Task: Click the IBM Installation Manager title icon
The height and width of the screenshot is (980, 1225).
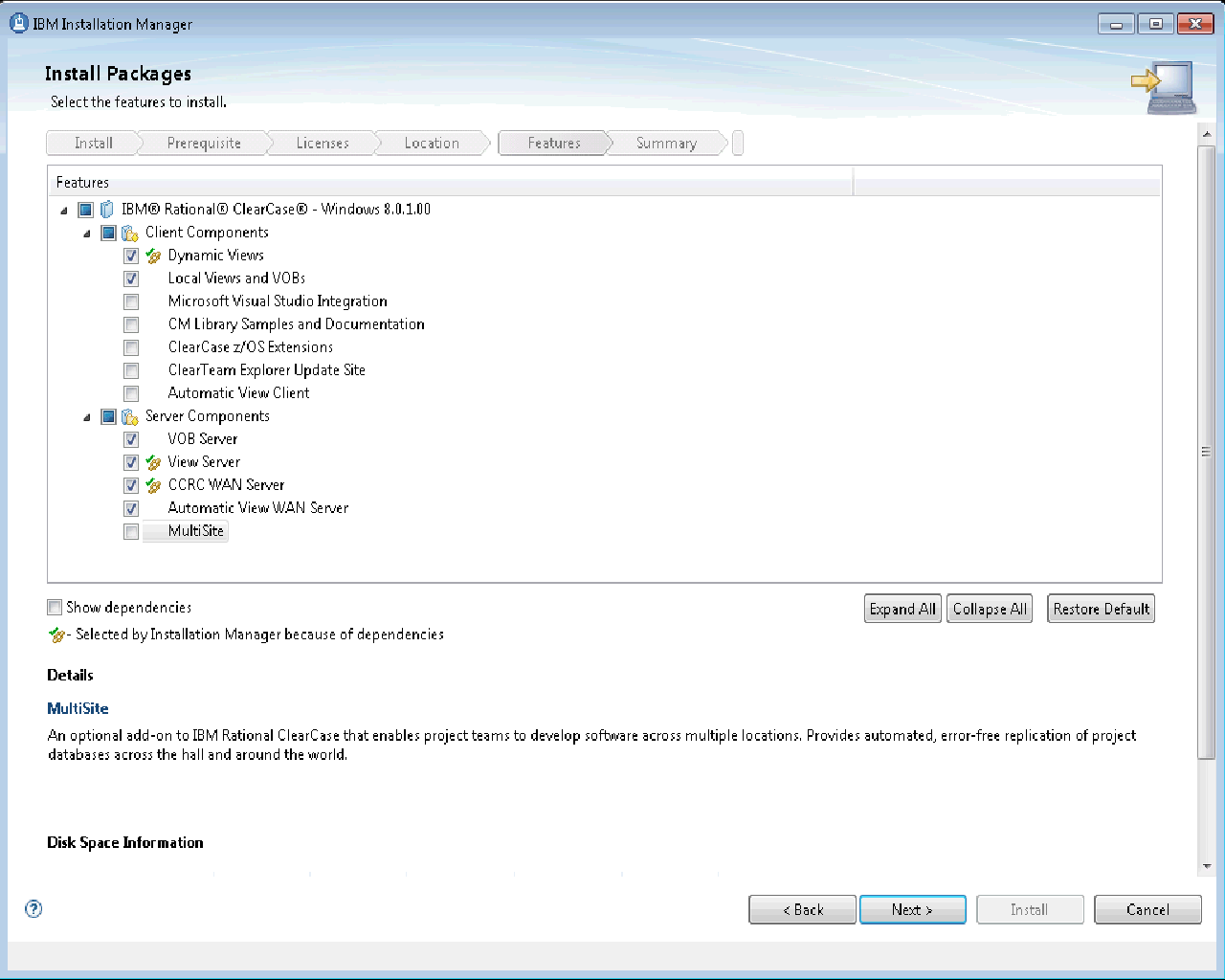Action: [x=18, y=24]
